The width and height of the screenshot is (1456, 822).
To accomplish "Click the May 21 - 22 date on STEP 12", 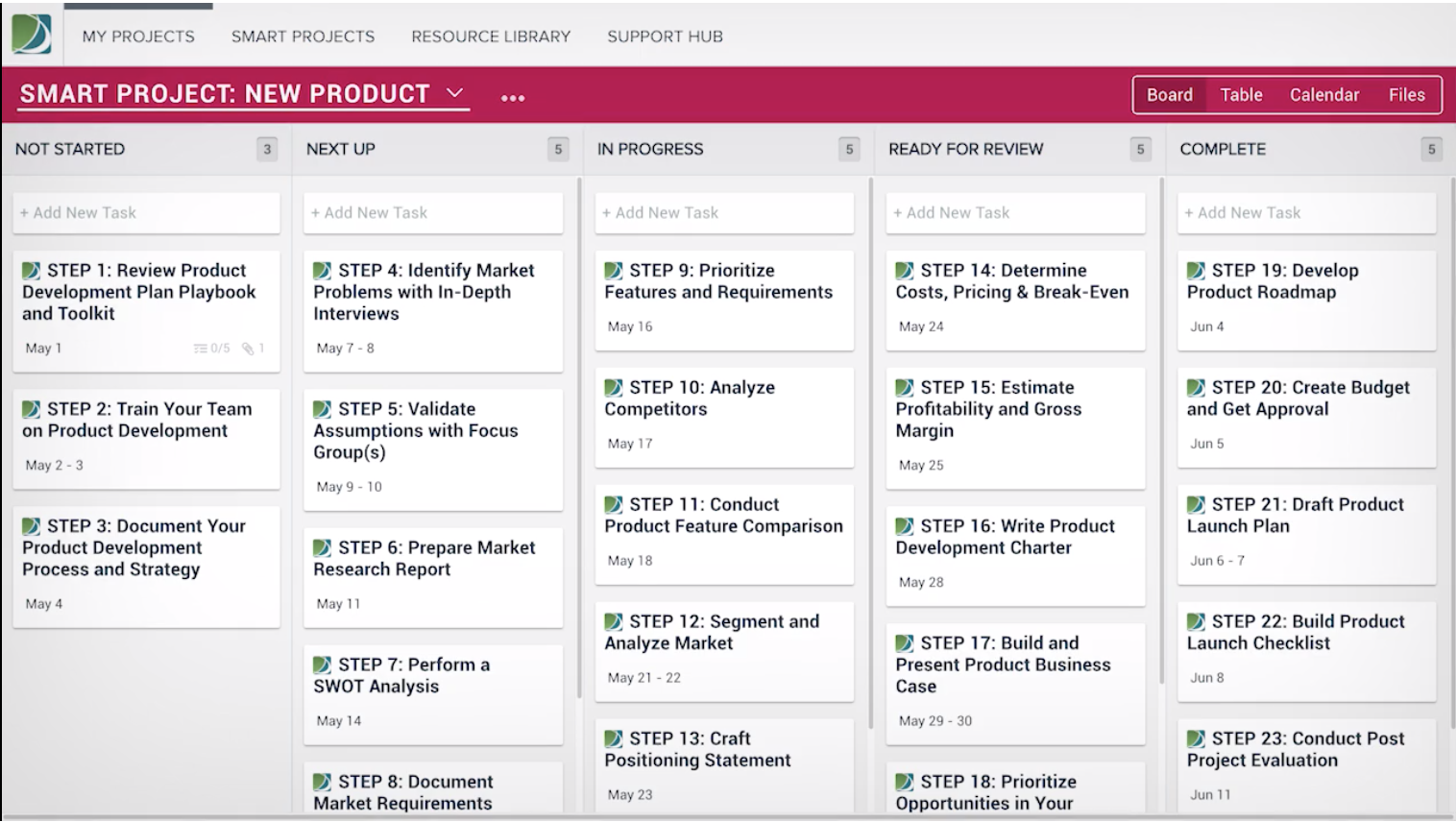I will (x=643, y=678).
